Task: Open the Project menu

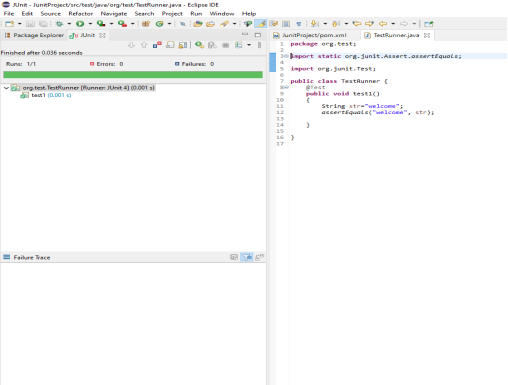Action: (172, 14)
